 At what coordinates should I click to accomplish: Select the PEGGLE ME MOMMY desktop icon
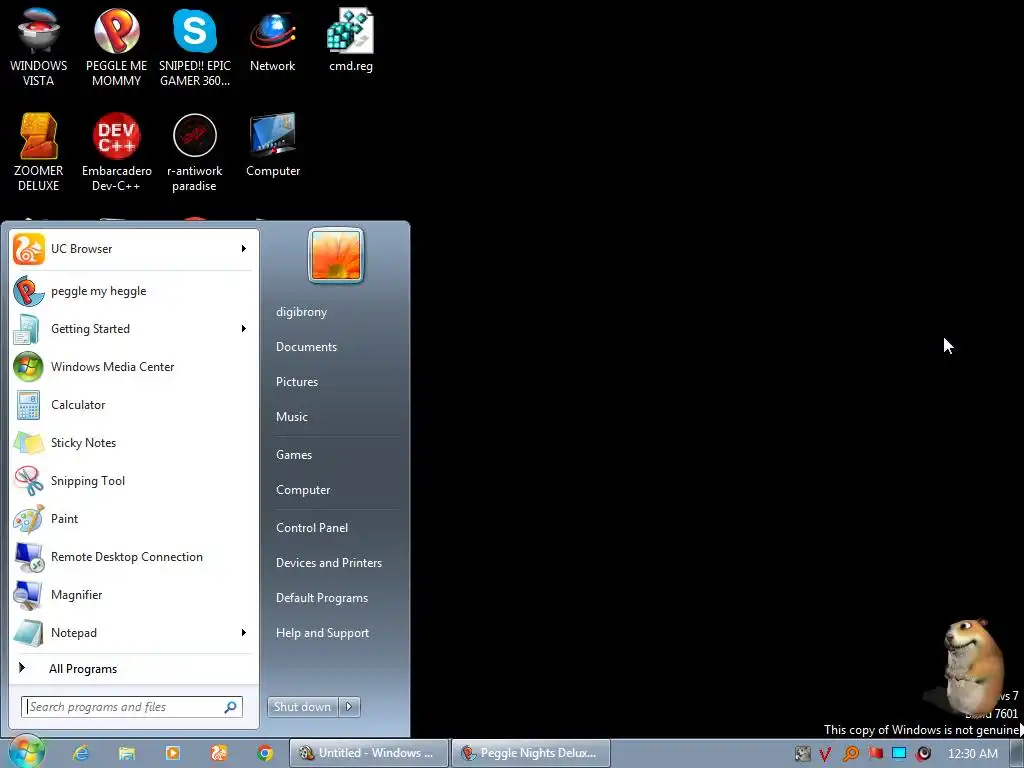click(116, 46)
